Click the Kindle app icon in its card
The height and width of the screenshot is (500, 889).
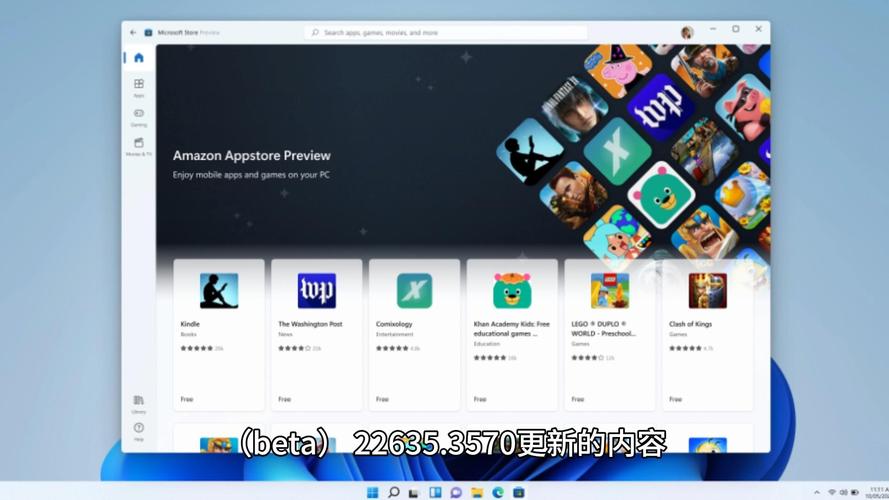point(219,290)
